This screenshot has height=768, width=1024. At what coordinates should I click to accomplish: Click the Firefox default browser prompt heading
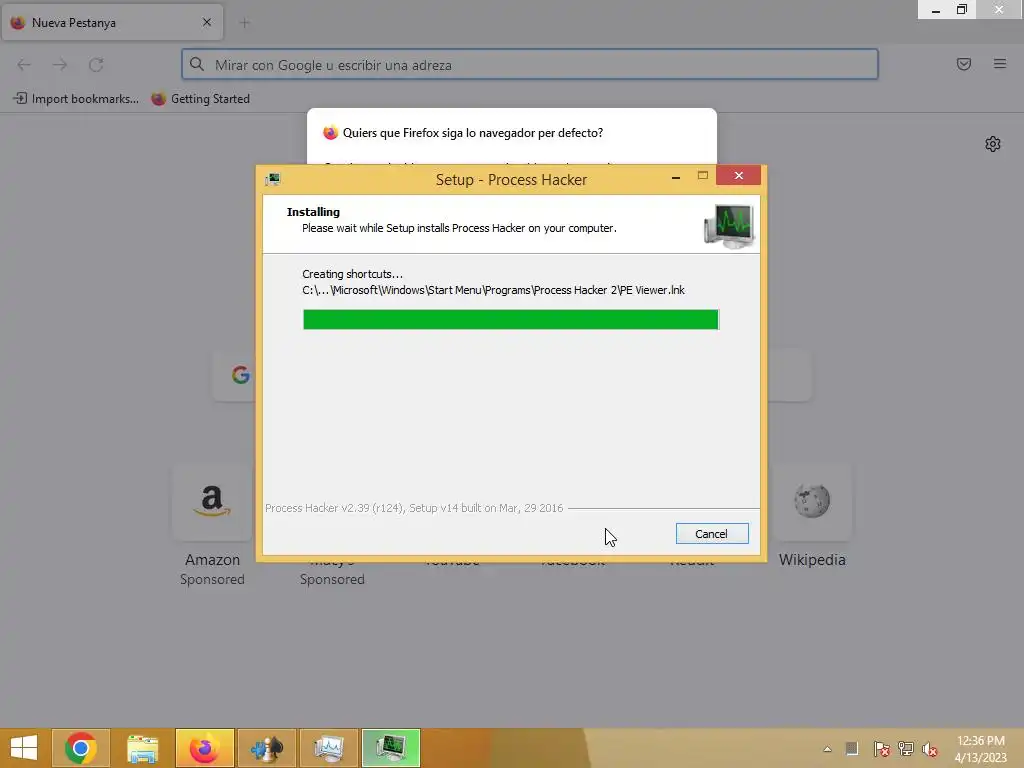pos(473,133)
